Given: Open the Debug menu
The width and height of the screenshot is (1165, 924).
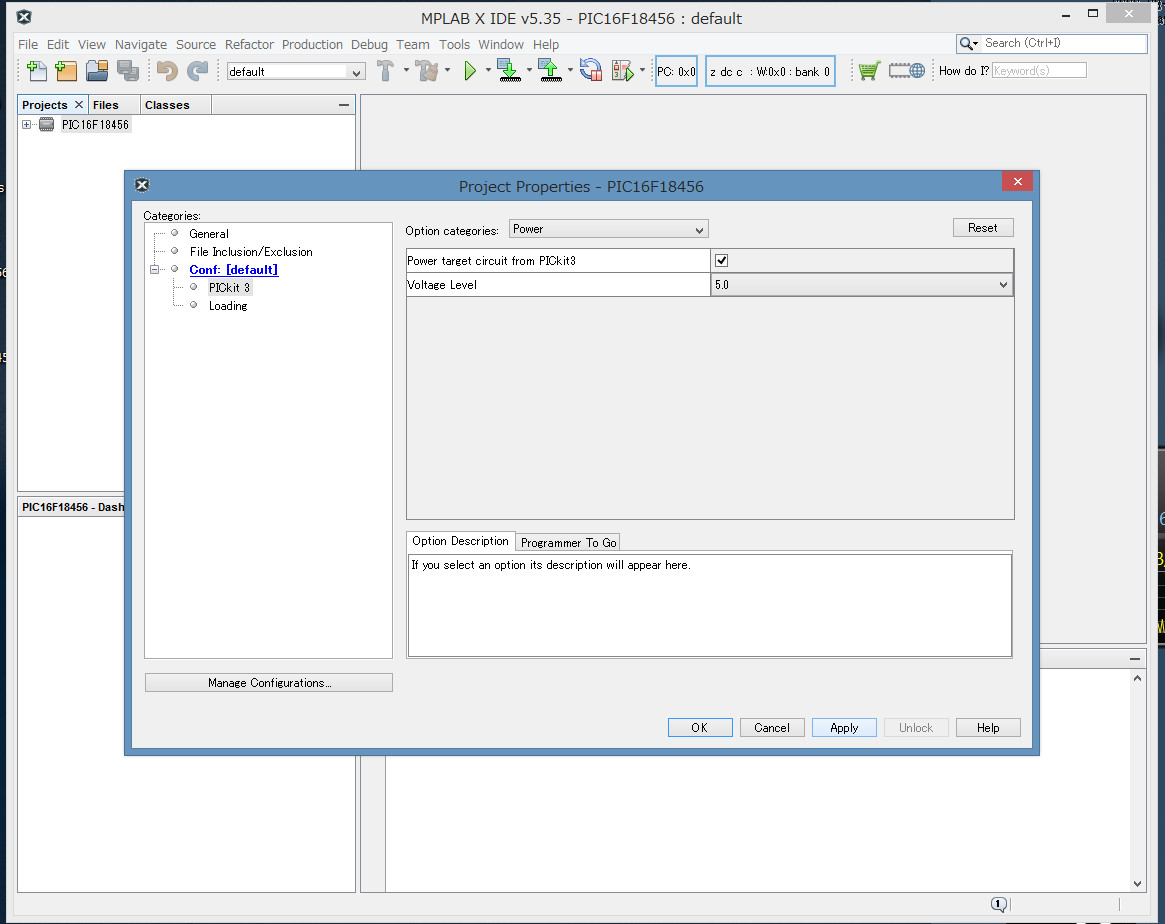Looking at the screenshot, I should pos(369,45).
